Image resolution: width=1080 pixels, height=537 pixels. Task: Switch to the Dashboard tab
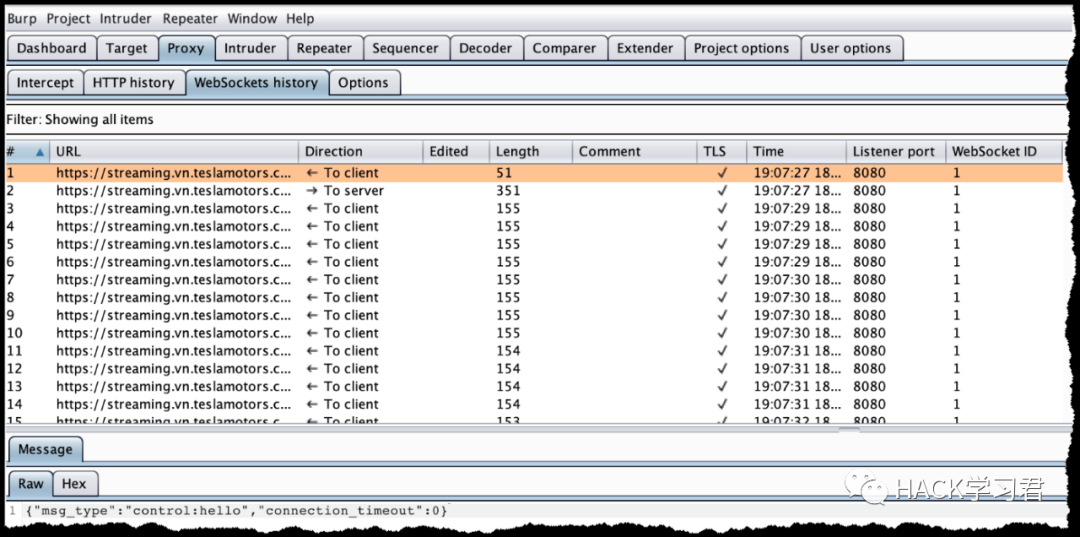52,48
